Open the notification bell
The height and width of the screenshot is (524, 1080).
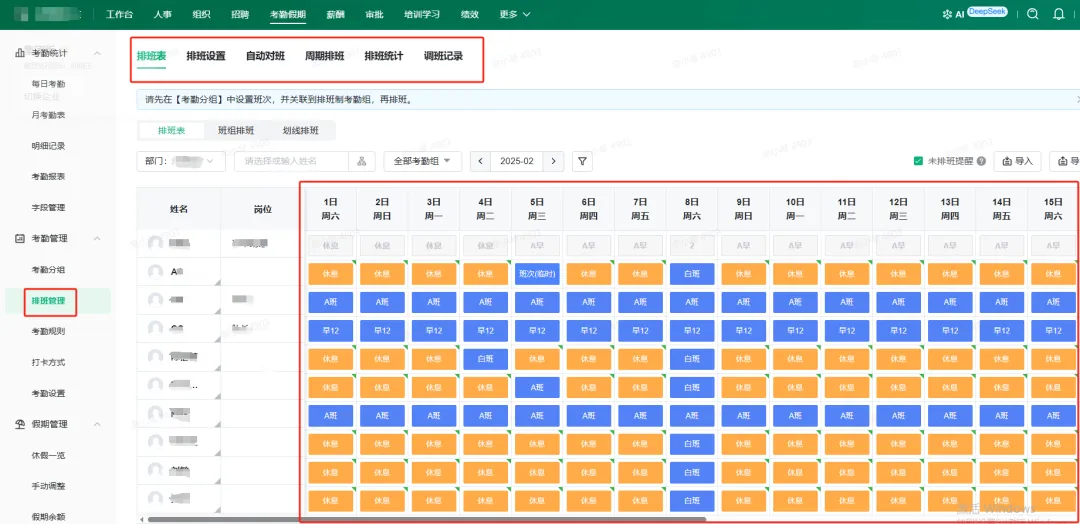coord(1059,14)
